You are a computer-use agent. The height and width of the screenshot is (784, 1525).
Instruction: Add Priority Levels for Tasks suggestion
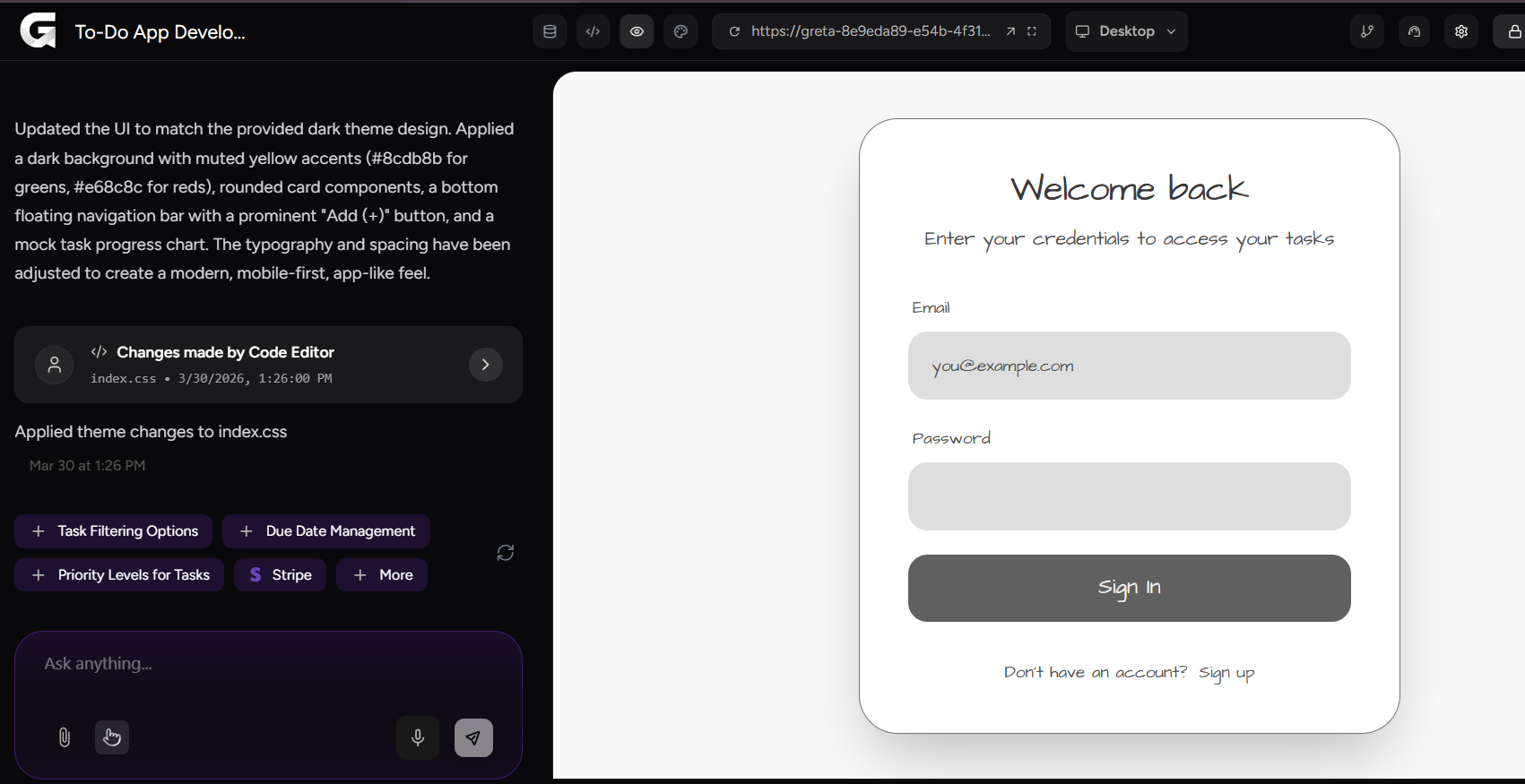coord(119,575)
